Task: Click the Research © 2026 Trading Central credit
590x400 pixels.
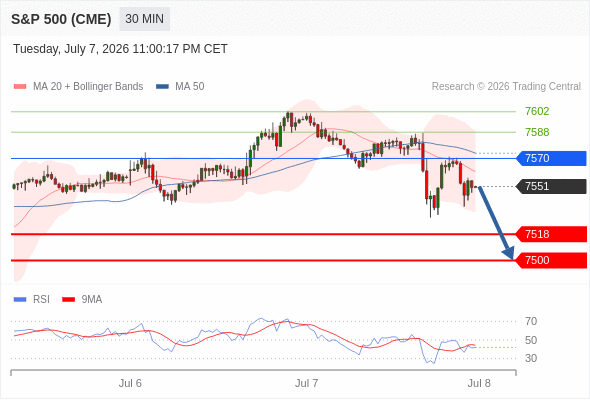Action: [506, 87]
